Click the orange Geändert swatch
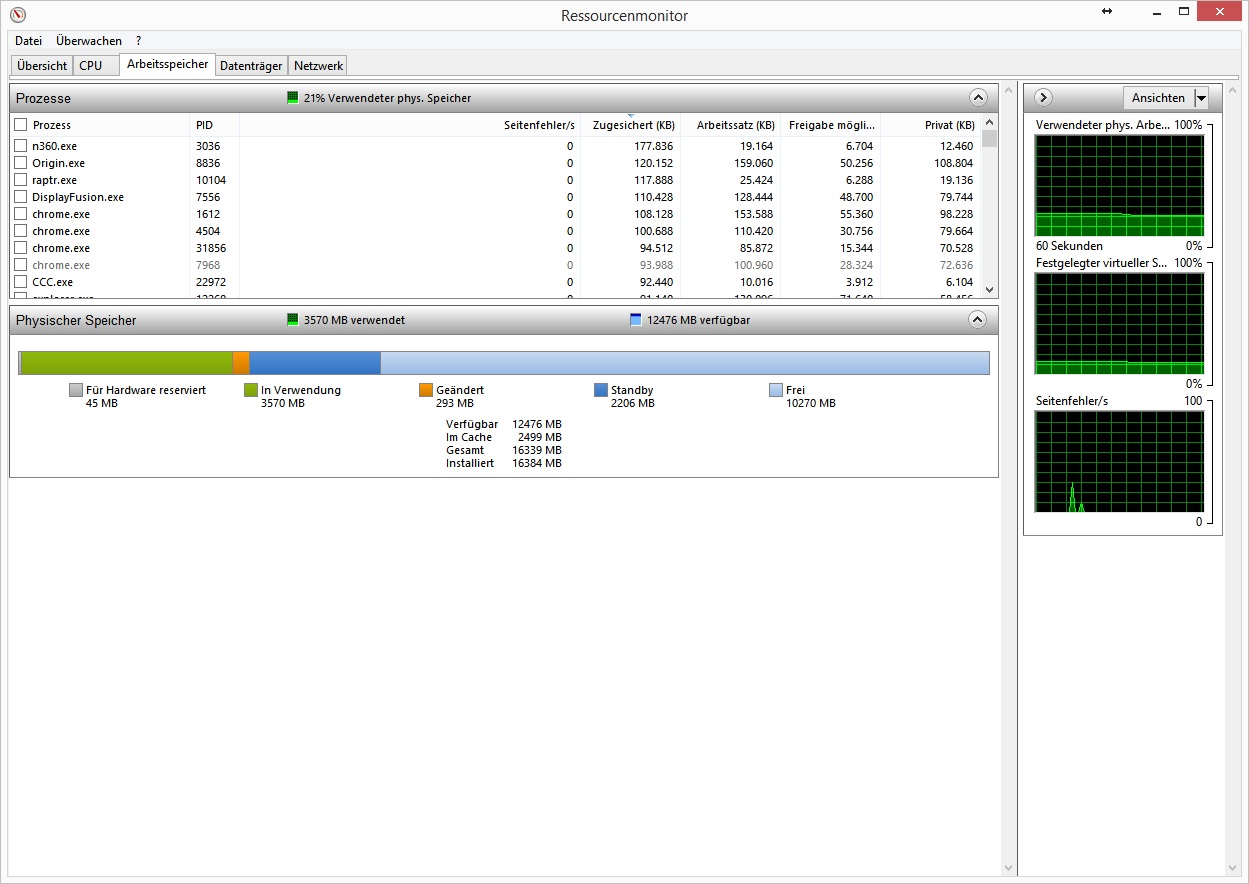This screenshot has height=884, width=1249. tap(426, 390)
